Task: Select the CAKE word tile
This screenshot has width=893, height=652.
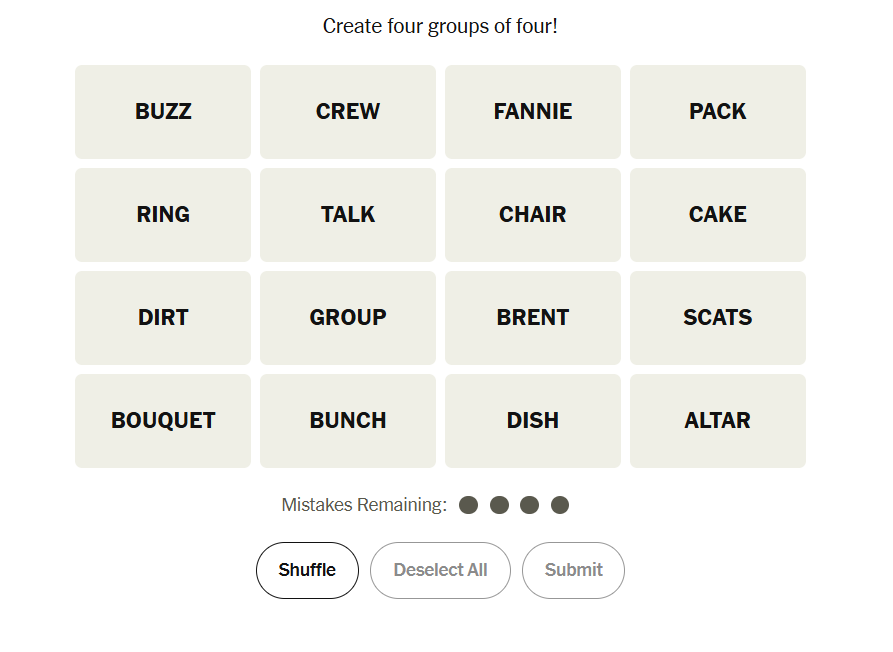Action: tap(718, 215)
